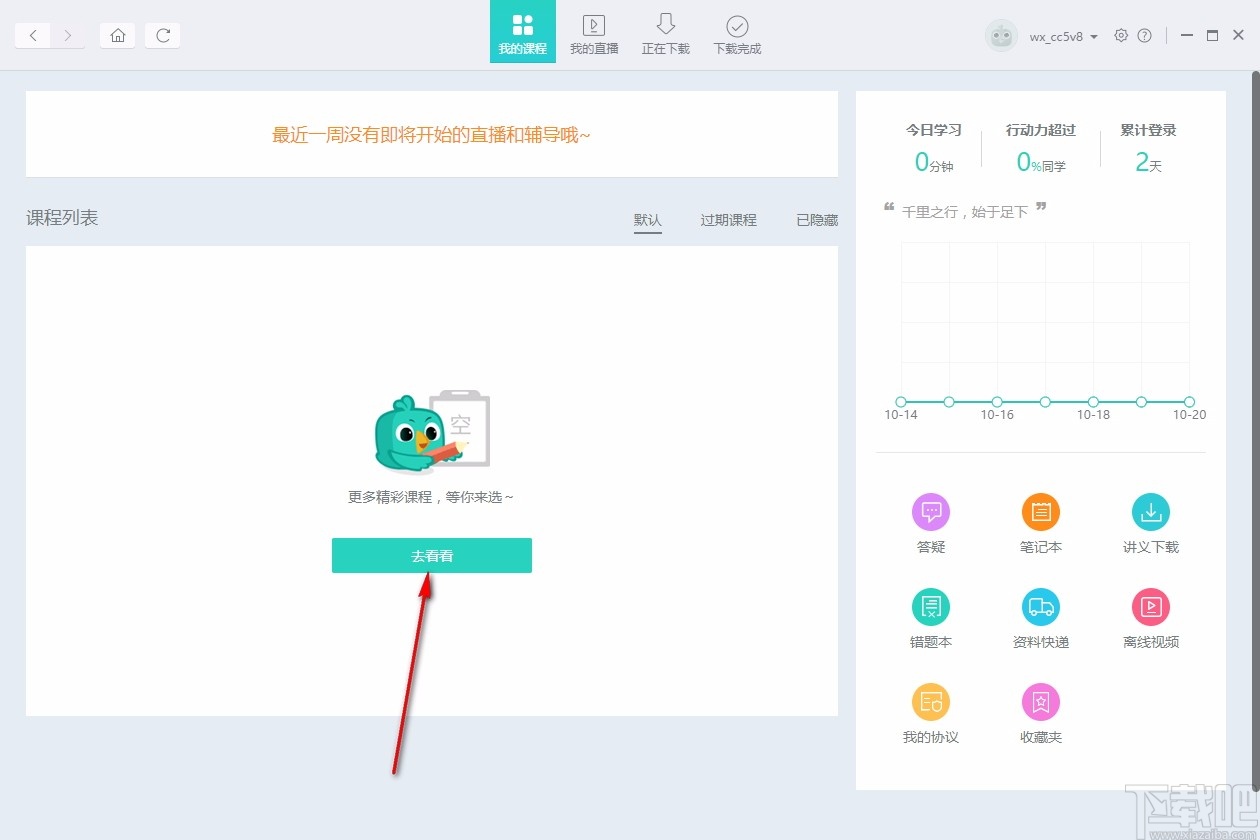Click the 去看看 browse courses button
The width and height of the screenshot is (1260, 840).
point(431,555)
